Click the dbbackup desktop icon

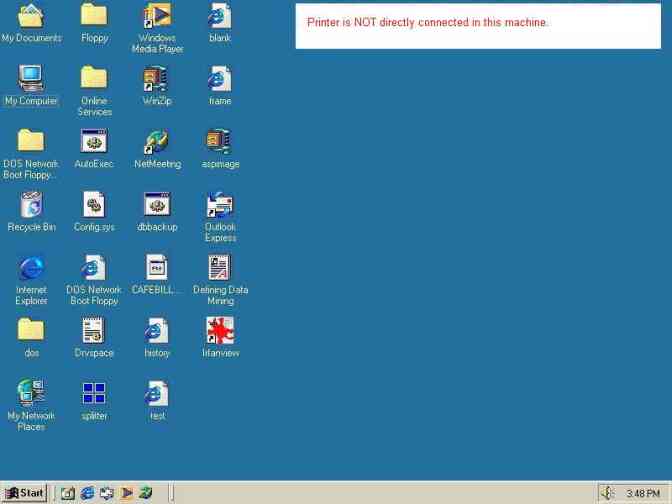click(x=157, y=204)
